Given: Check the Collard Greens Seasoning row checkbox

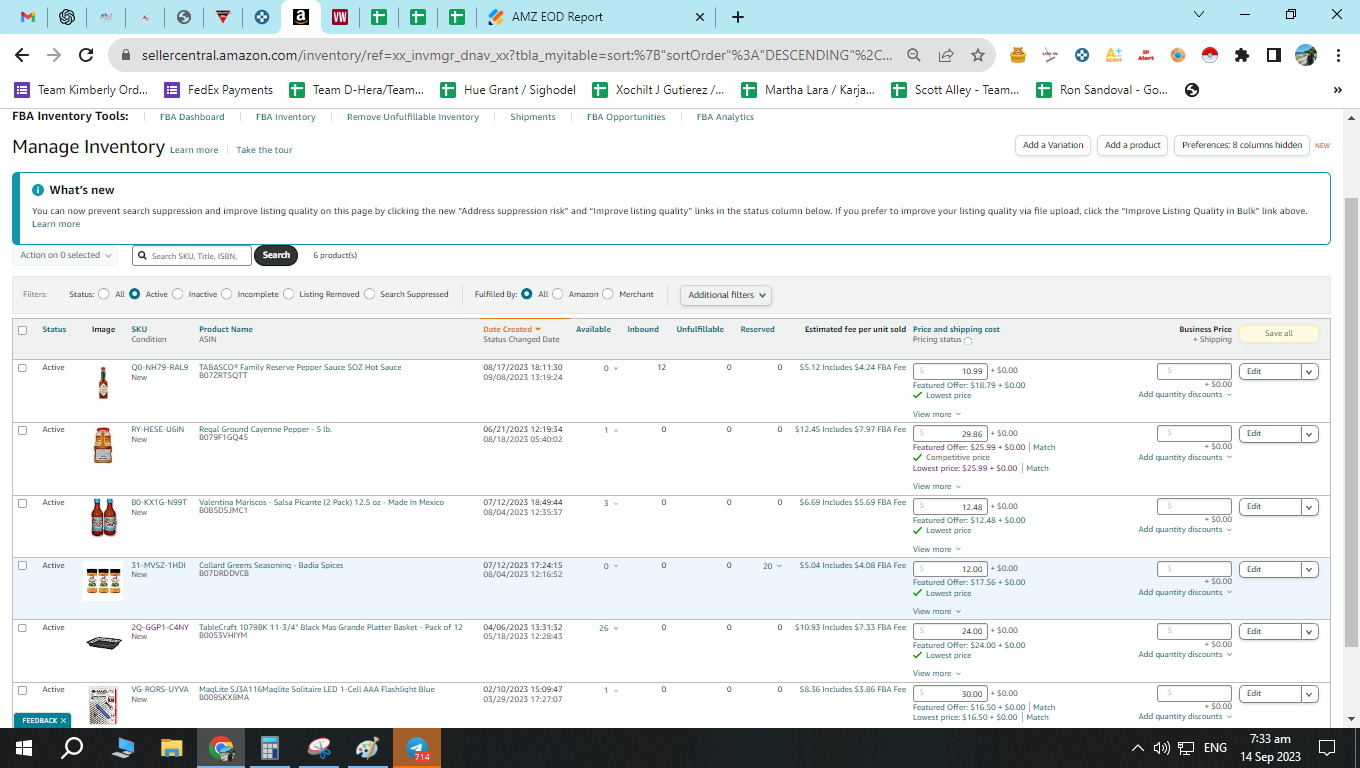Looking at the screenshot, I should (22, 566).
